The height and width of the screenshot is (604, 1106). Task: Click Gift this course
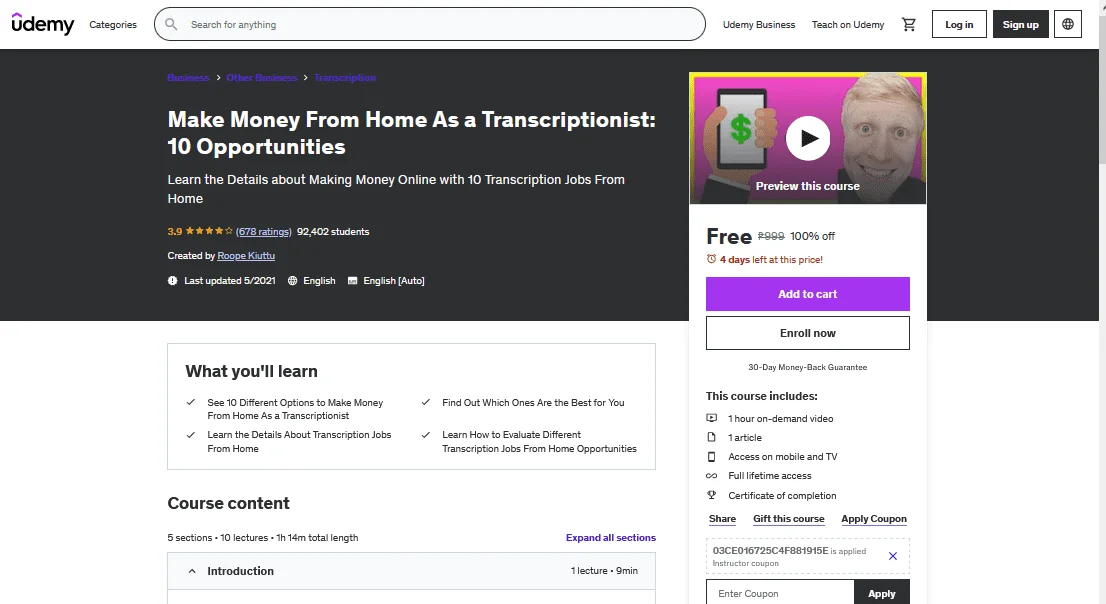[789, 519]
